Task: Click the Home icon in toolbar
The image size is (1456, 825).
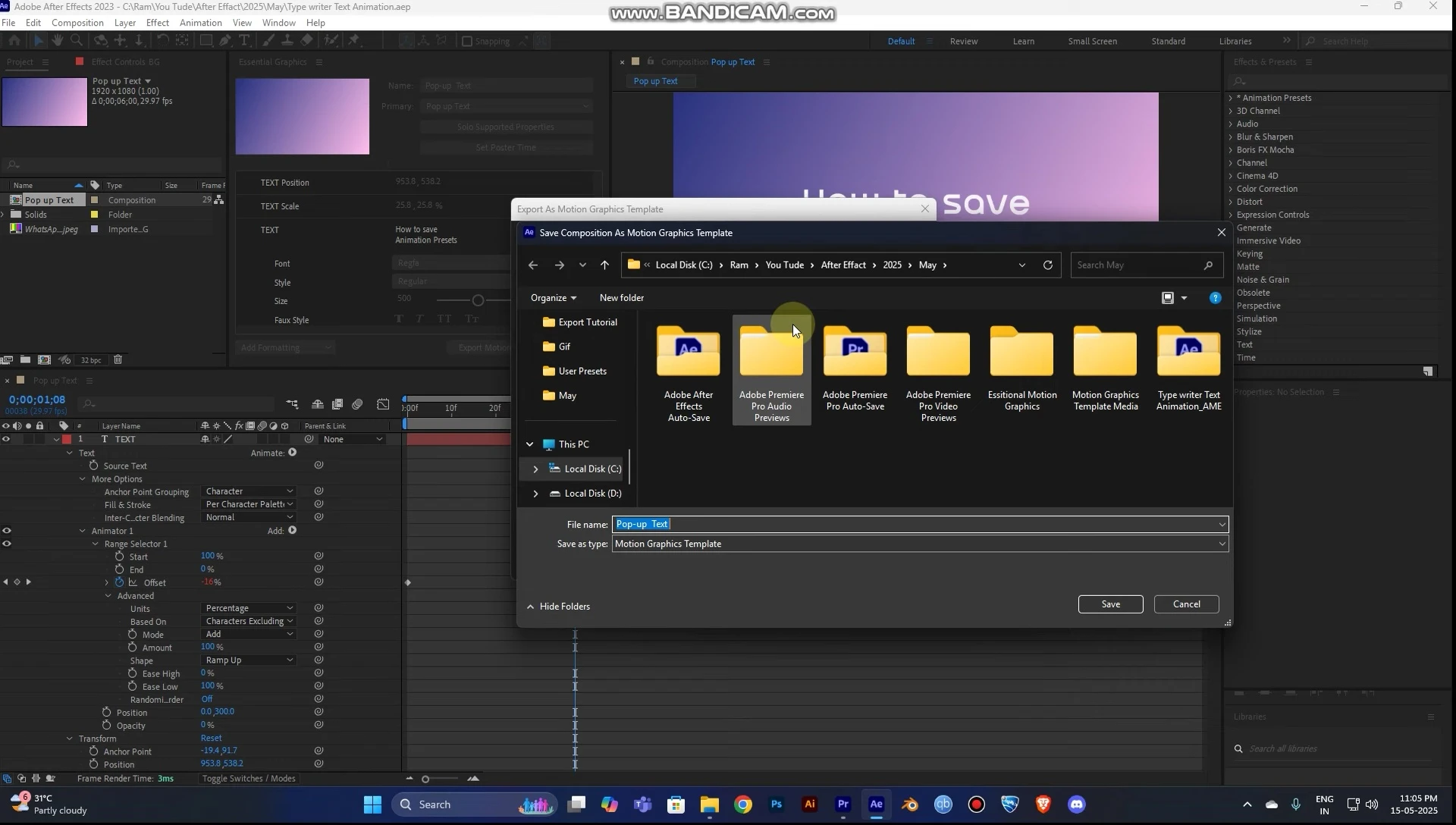Action: 14,40
